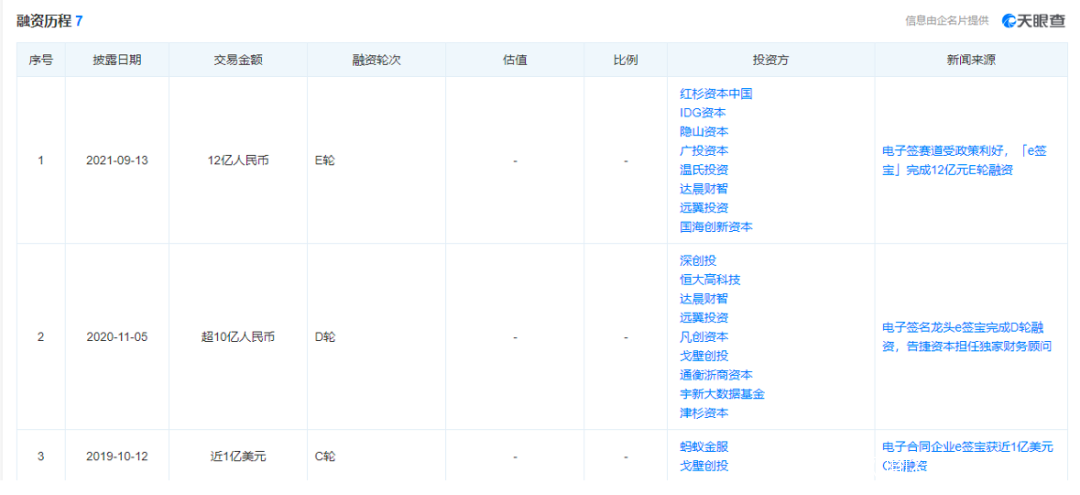Select the amount 近1亿美元
The image size is (1080, 495).
(238, 456)
